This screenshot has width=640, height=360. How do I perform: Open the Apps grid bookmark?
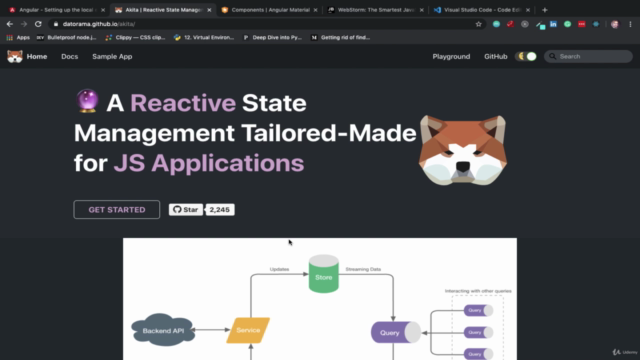tap(18, 38)
